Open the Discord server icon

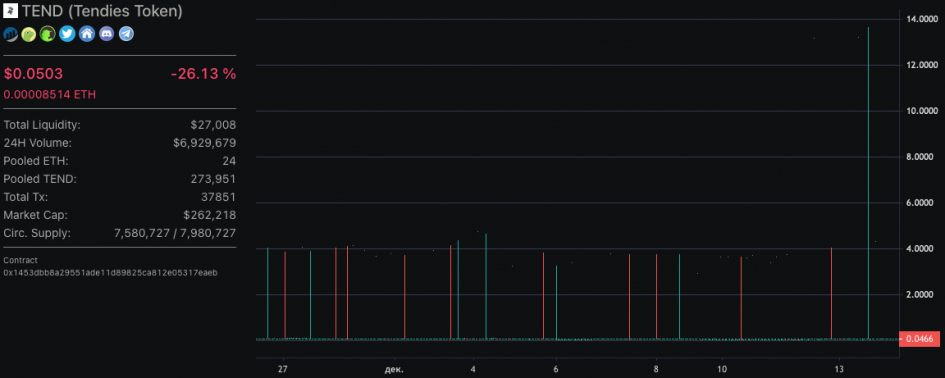107,34
